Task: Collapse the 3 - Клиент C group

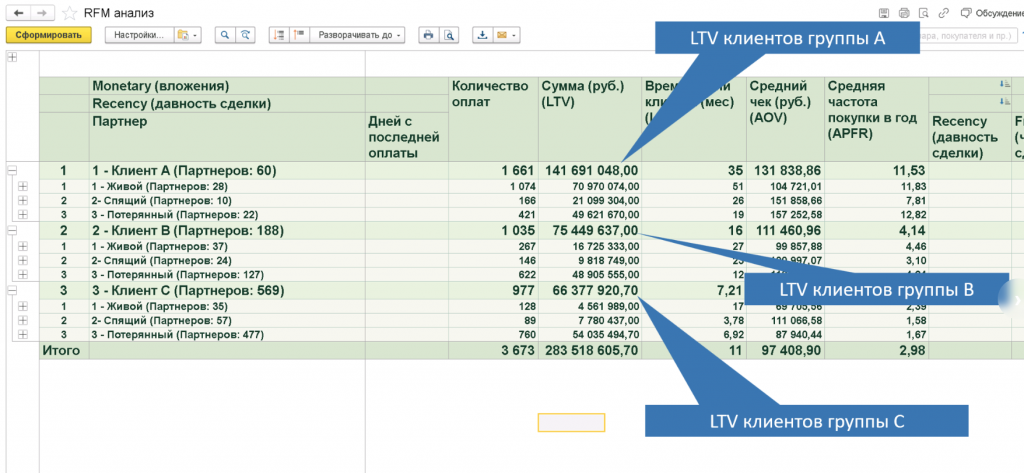Action: 12,291
